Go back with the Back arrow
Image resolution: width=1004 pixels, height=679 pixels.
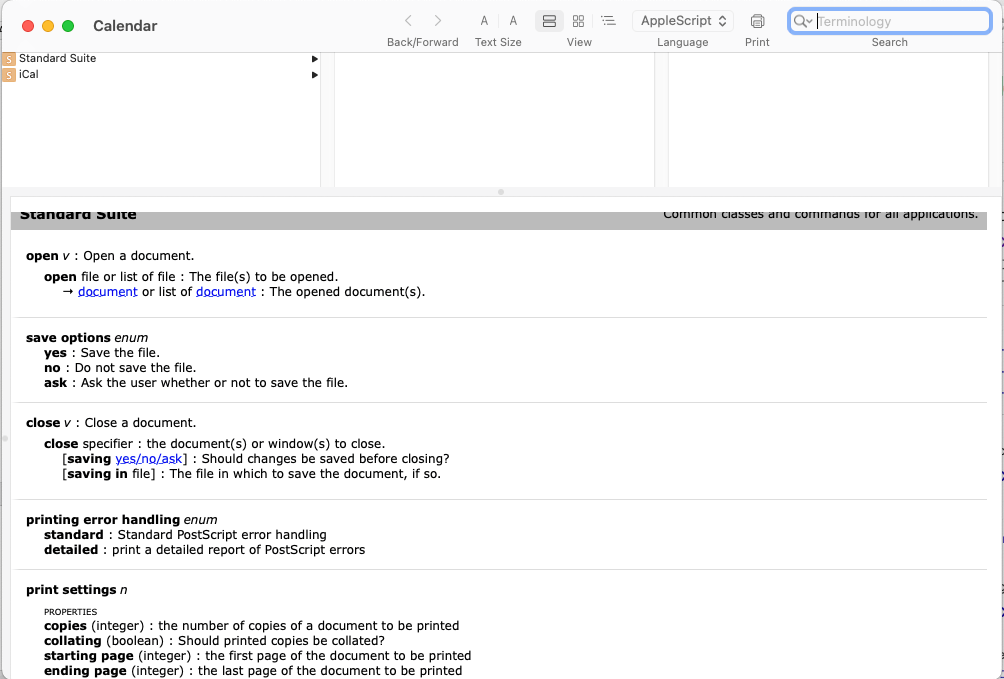(x=409, y=21)
